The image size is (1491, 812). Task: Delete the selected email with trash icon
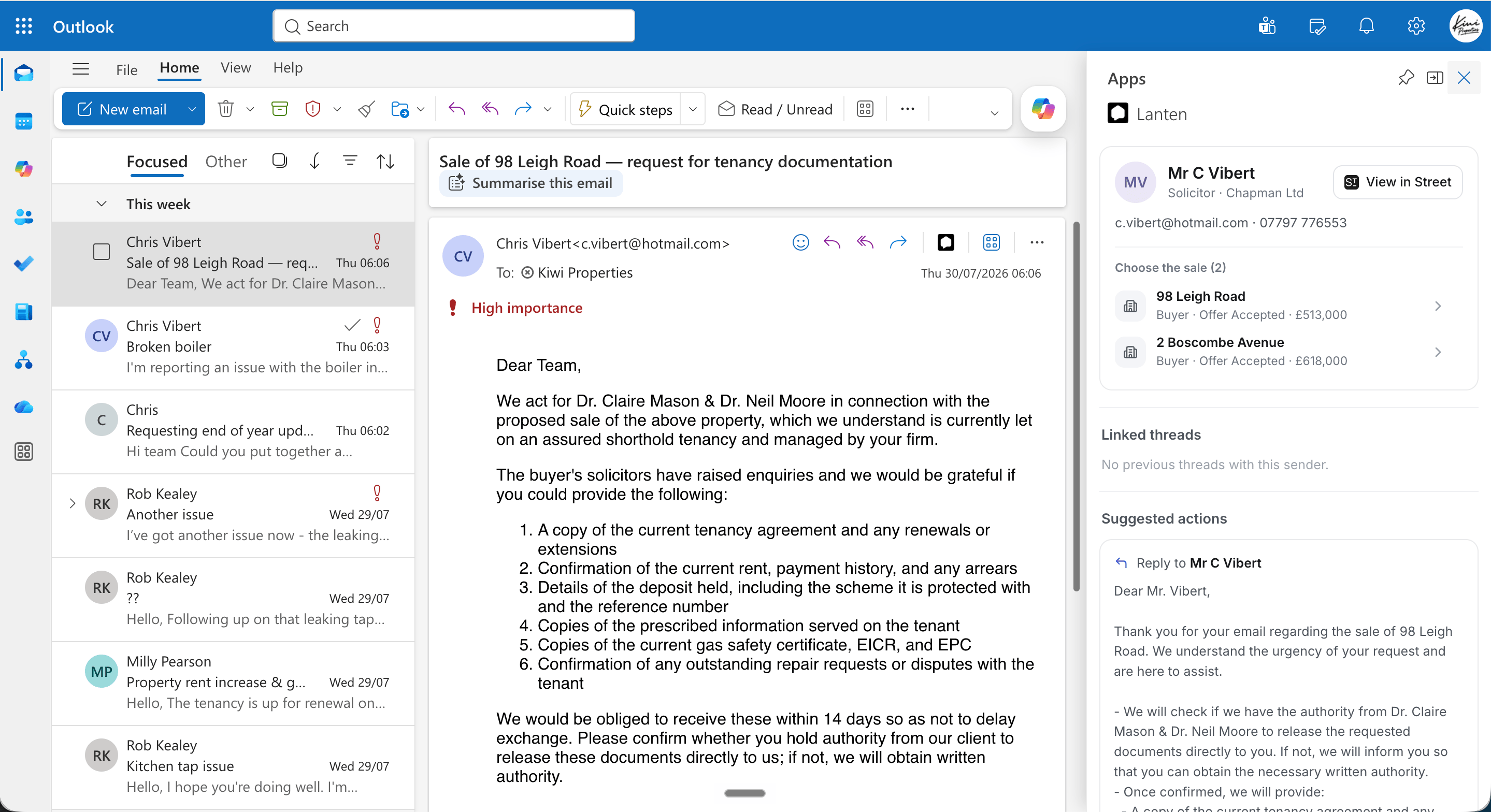click(226, 109)
